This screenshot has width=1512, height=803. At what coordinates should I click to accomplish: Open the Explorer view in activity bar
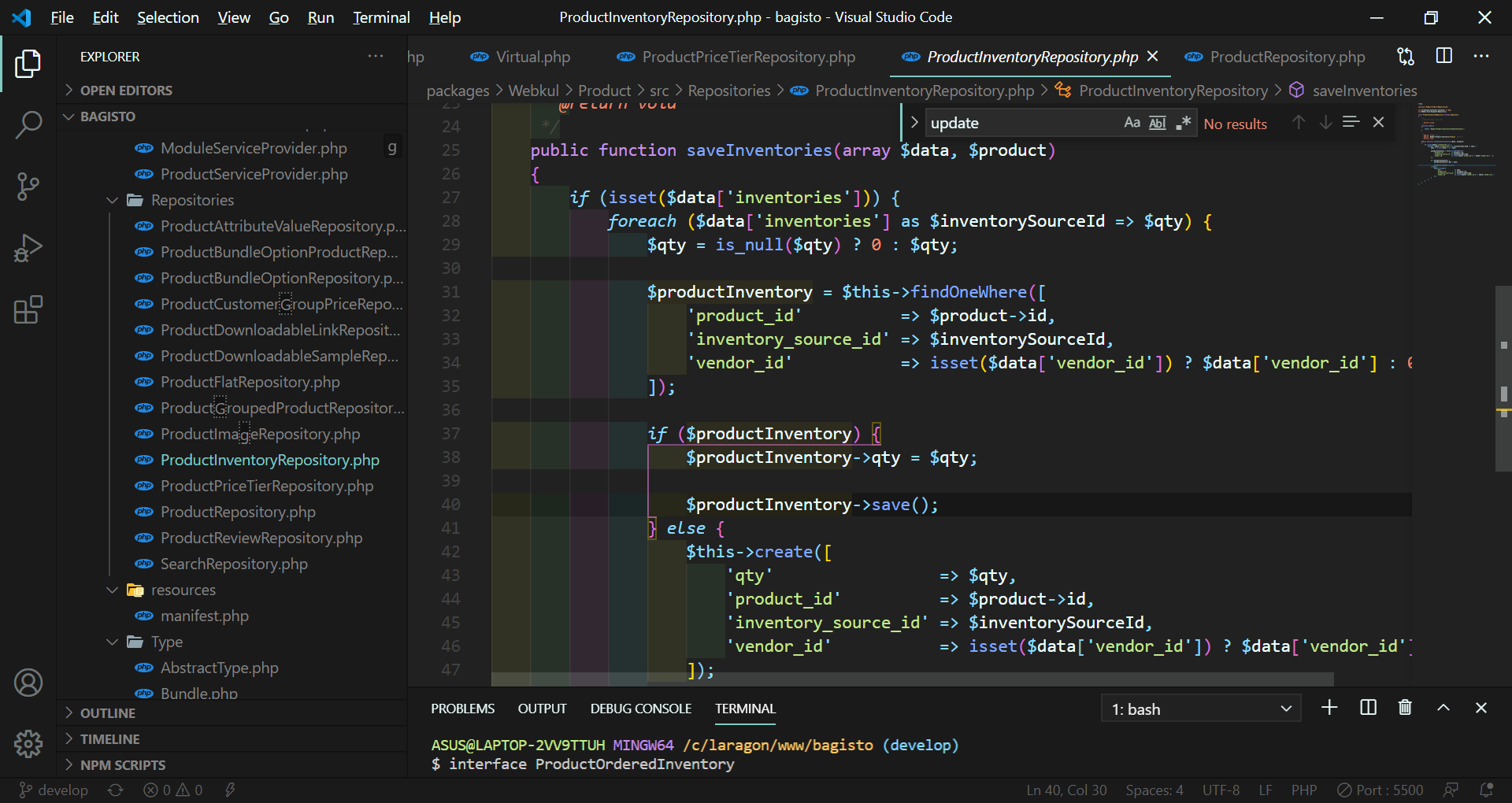point(28,64)
